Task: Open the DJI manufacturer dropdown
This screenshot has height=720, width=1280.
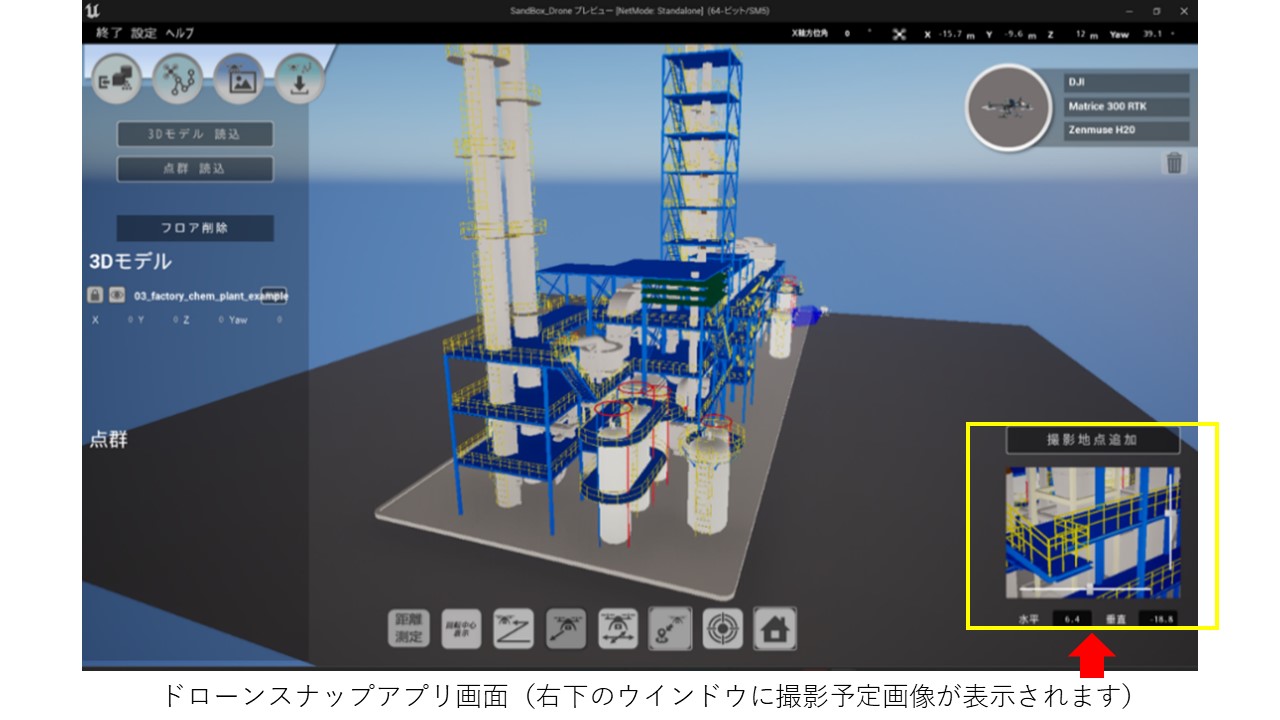Action: tap(1126, 83)
